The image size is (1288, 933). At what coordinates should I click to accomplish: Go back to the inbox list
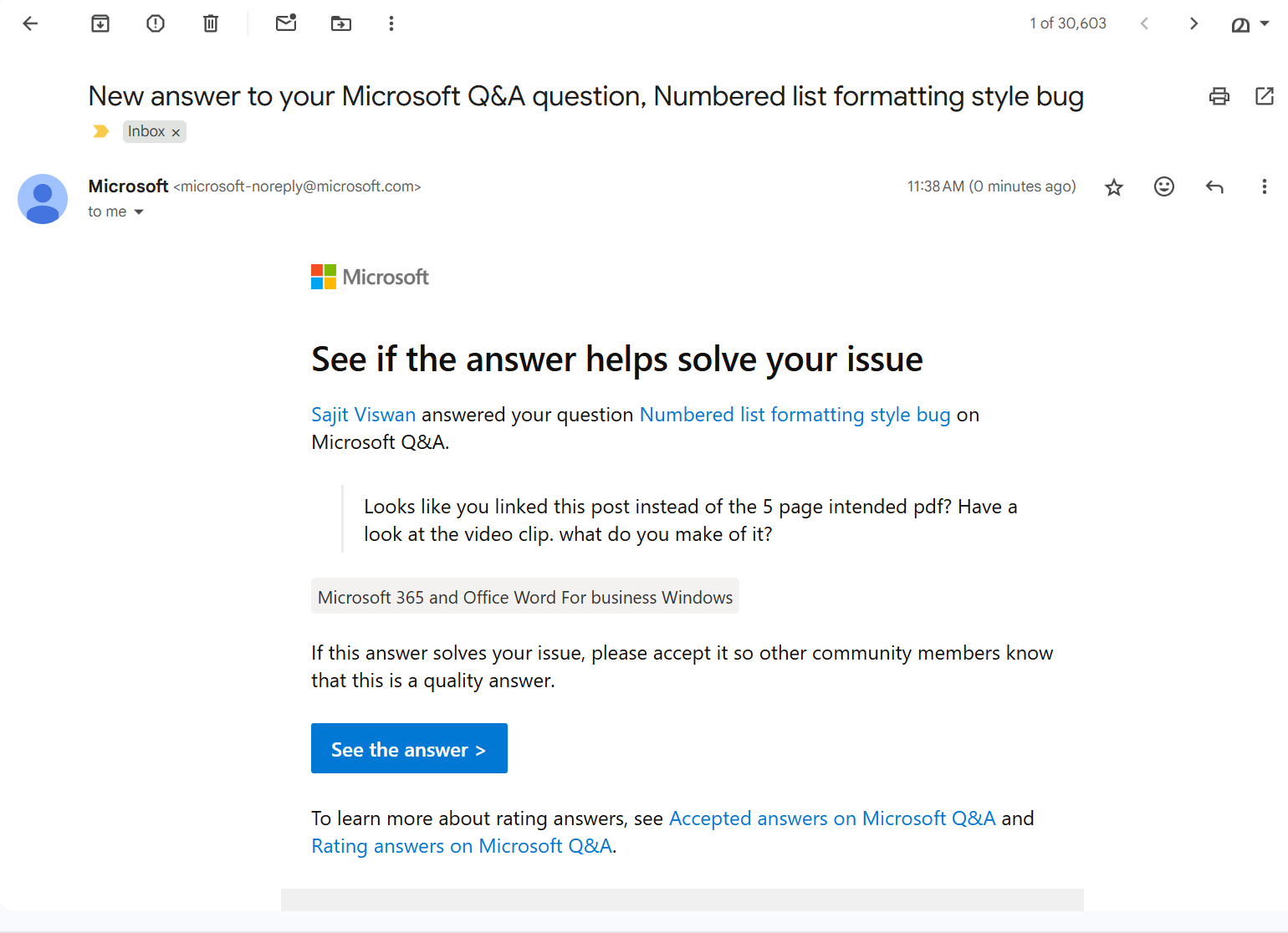(x=30, y=23)
